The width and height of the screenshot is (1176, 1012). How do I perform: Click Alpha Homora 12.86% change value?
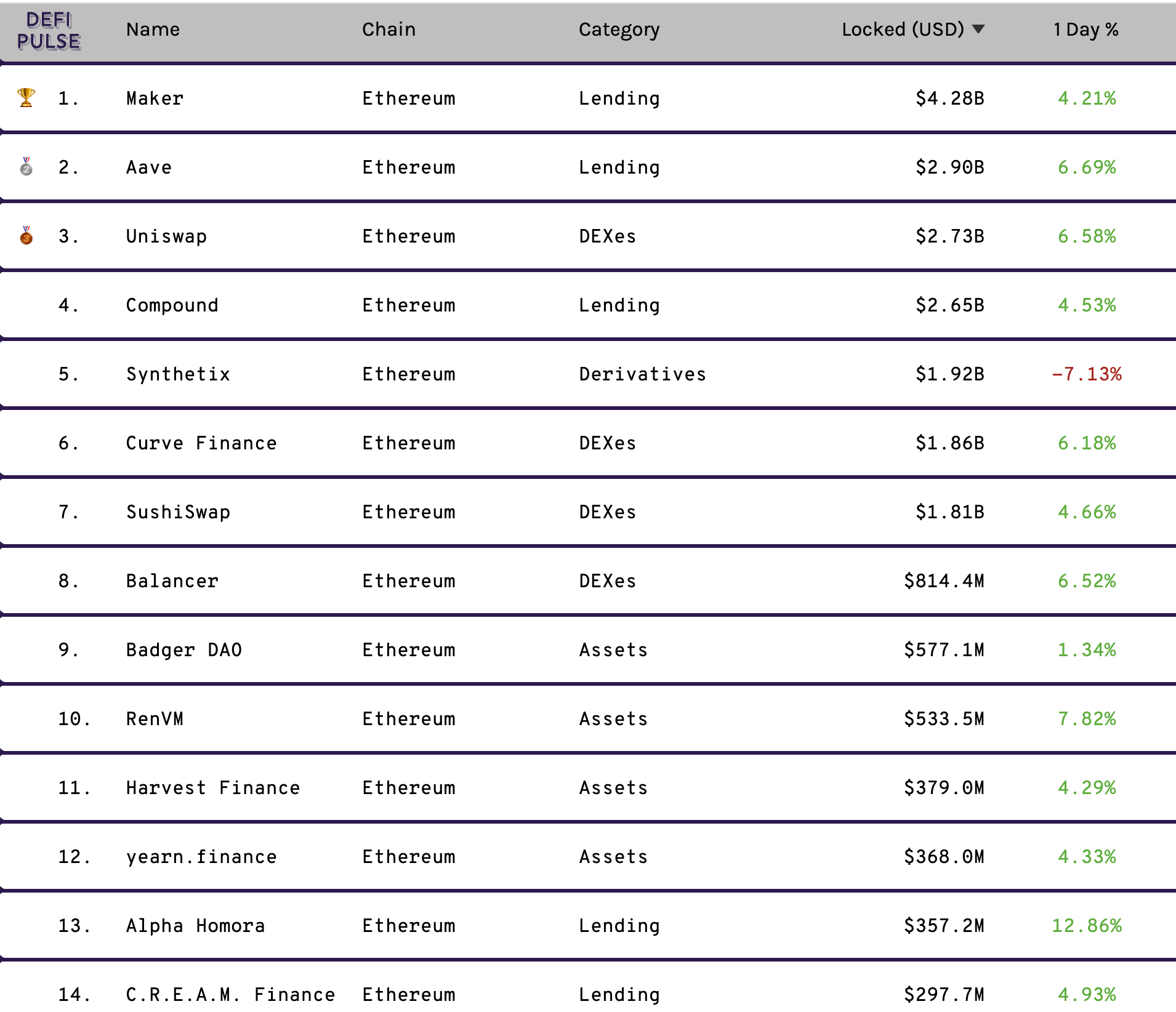point(1087,926)
